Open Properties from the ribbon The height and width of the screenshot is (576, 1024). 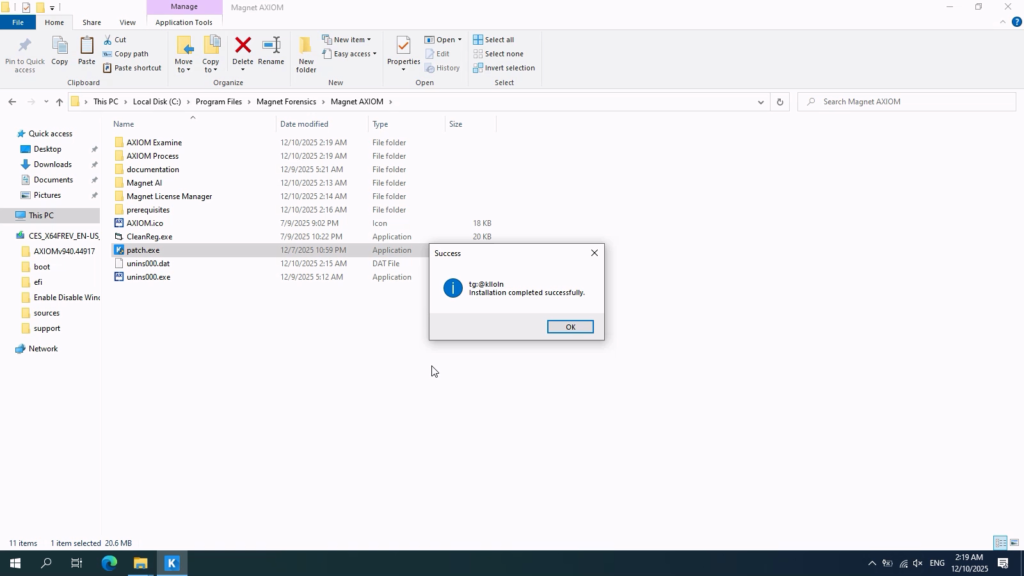coord(403,47)
